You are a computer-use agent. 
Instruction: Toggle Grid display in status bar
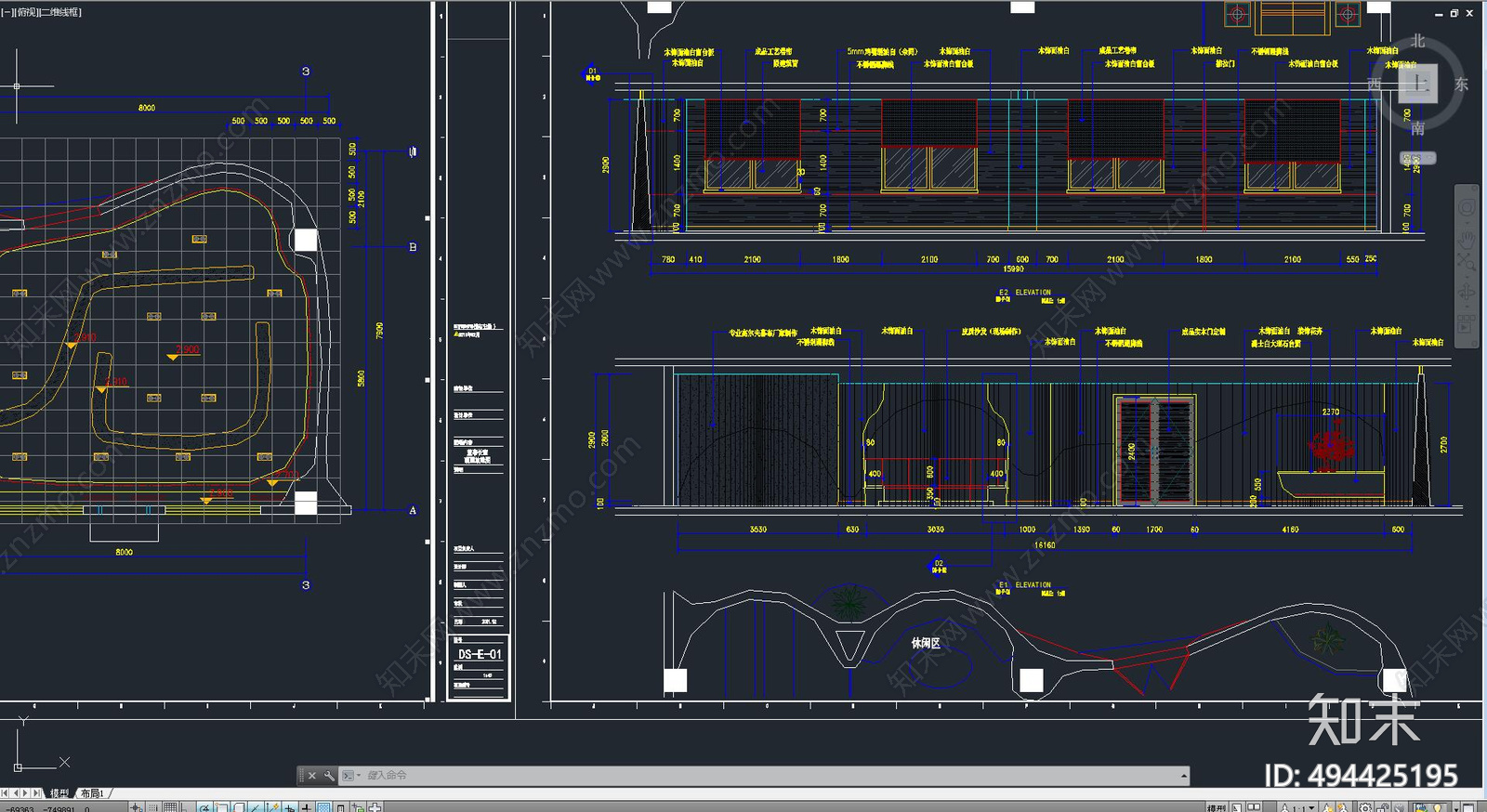click(170, 806)
